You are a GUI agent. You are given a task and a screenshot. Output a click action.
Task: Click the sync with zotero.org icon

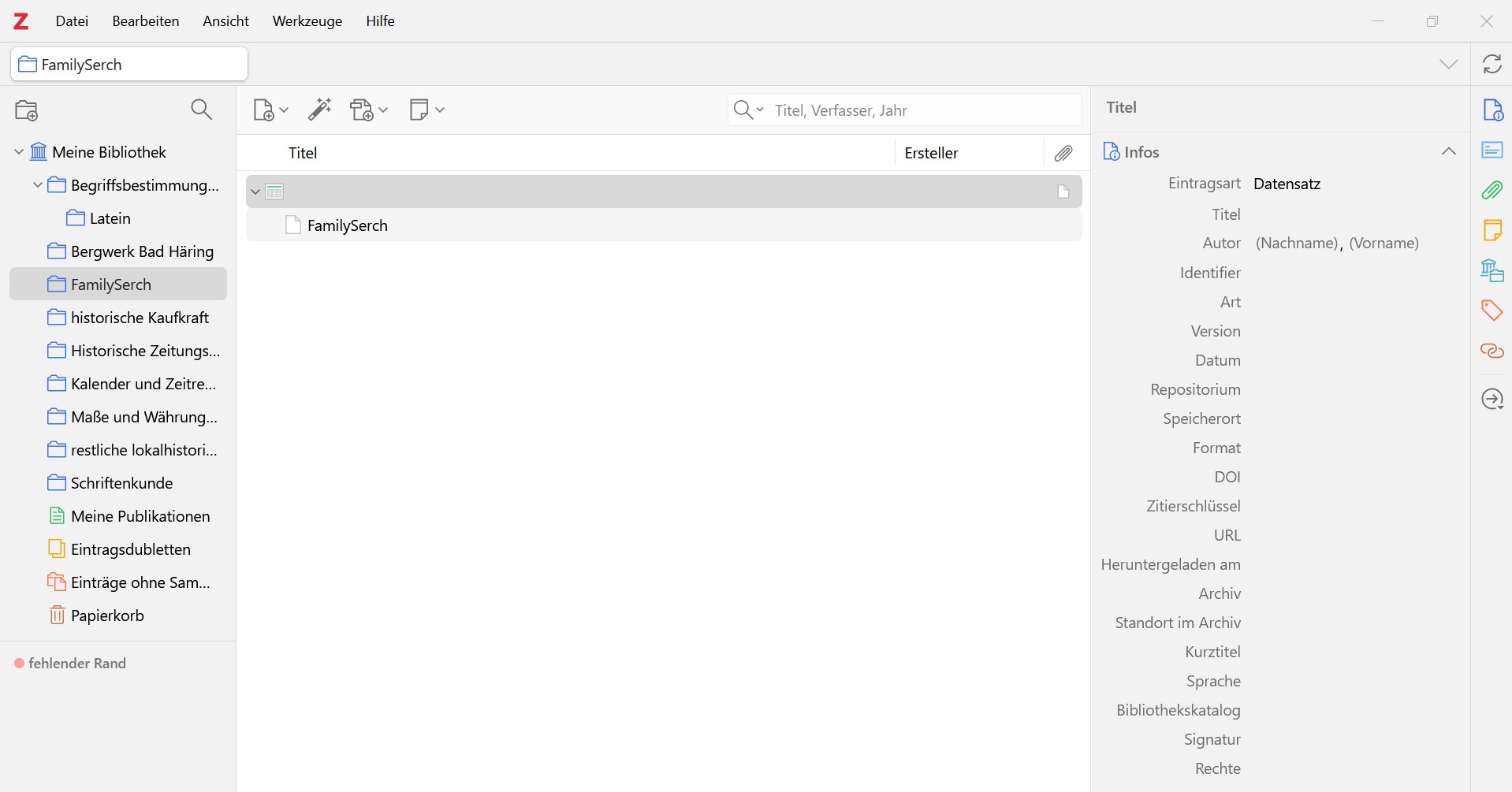pyautogui.click(x=1492, y=65)
